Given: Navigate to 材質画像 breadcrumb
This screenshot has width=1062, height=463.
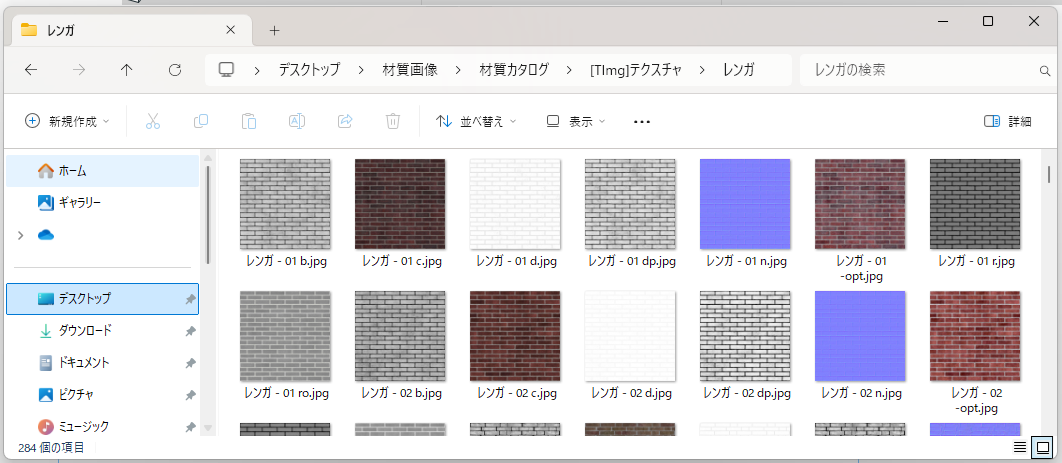Looking at the screenshot, I should [x=410, y=70].
